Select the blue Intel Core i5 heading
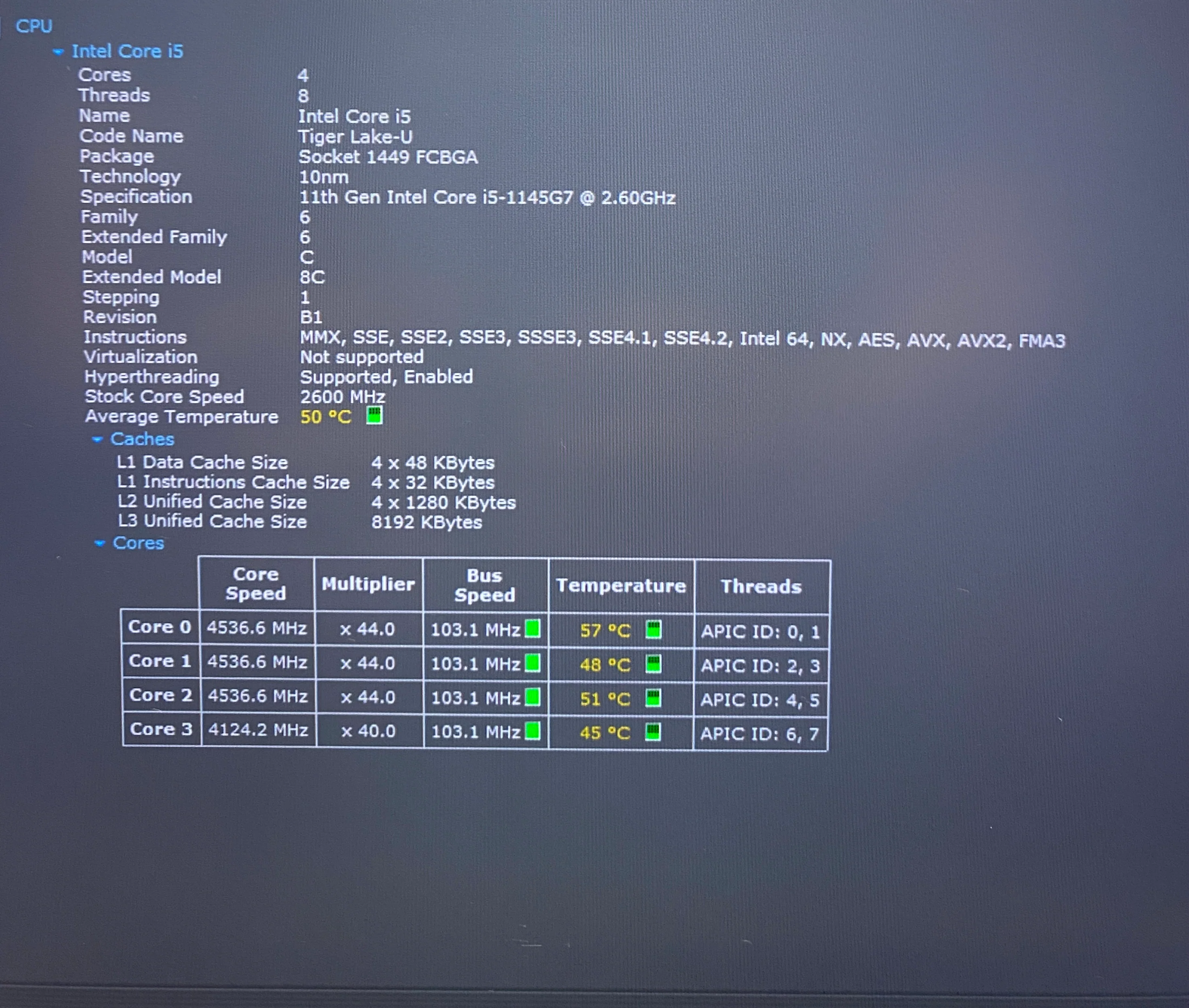 pyautogui.click(x=128, y=51)
